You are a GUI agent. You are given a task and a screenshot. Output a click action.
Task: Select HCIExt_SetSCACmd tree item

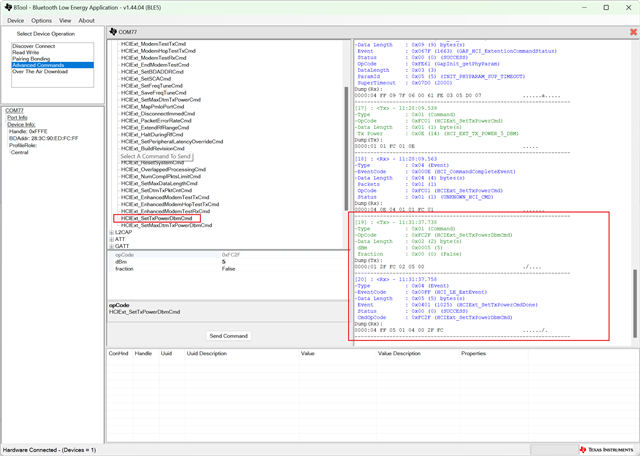[x=146, y=78]
